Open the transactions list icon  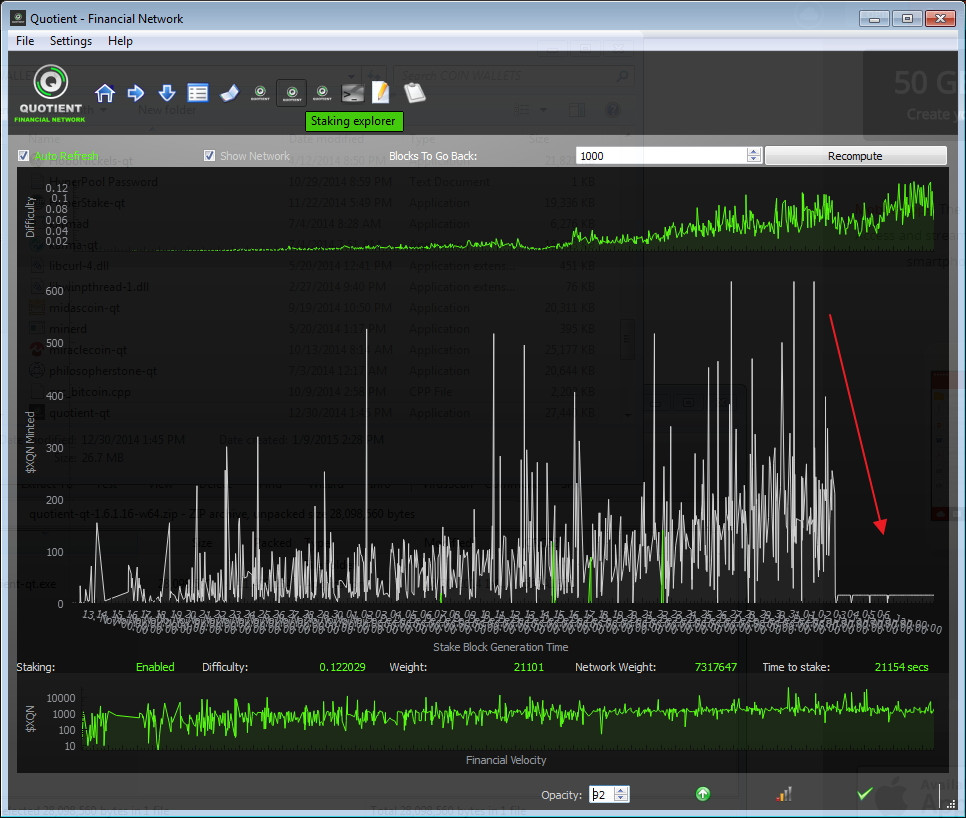click(x=198, y=93)
